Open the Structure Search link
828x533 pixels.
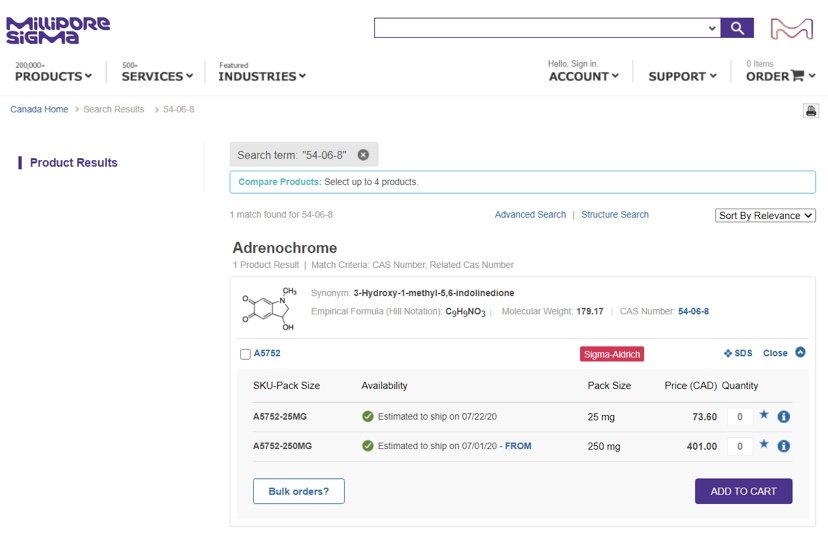[x=615, y=215]
